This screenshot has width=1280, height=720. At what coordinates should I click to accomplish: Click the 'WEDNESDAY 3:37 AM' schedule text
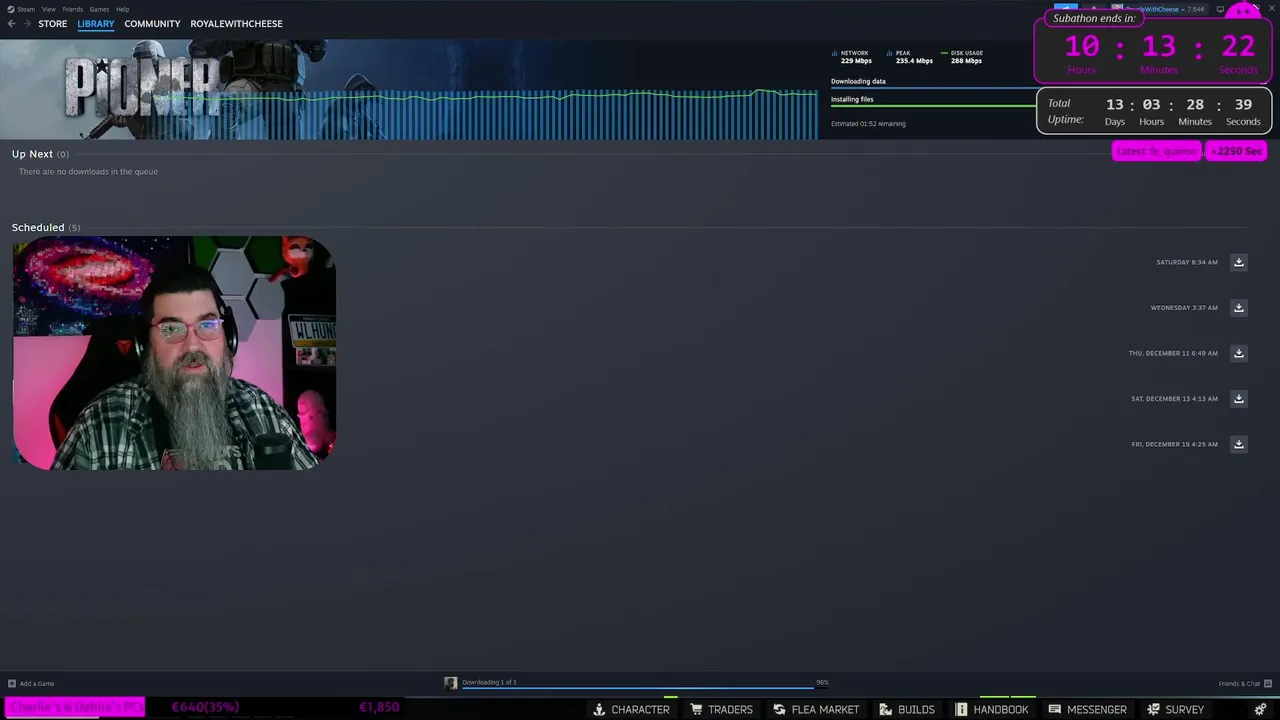coord(1184,308)
